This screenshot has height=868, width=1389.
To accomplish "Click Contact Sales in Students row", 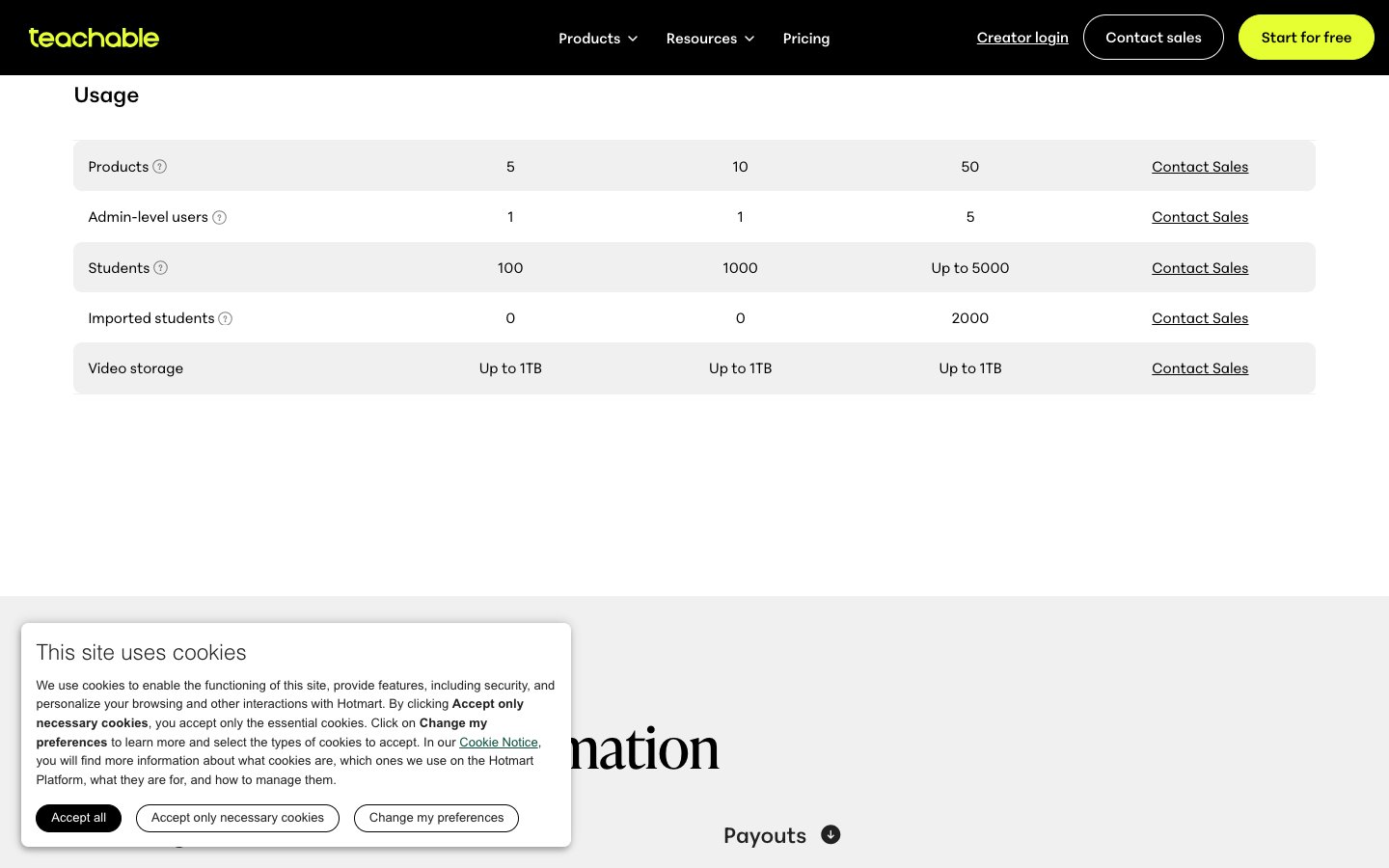I will (x=1200, y=268).
